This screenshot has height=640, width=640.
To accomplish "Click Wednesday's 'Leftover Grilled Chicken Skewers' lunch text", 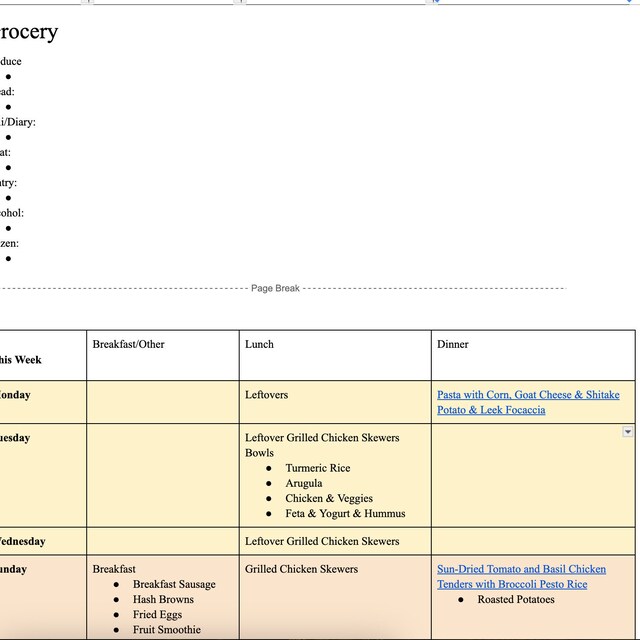I will [322, 541].
